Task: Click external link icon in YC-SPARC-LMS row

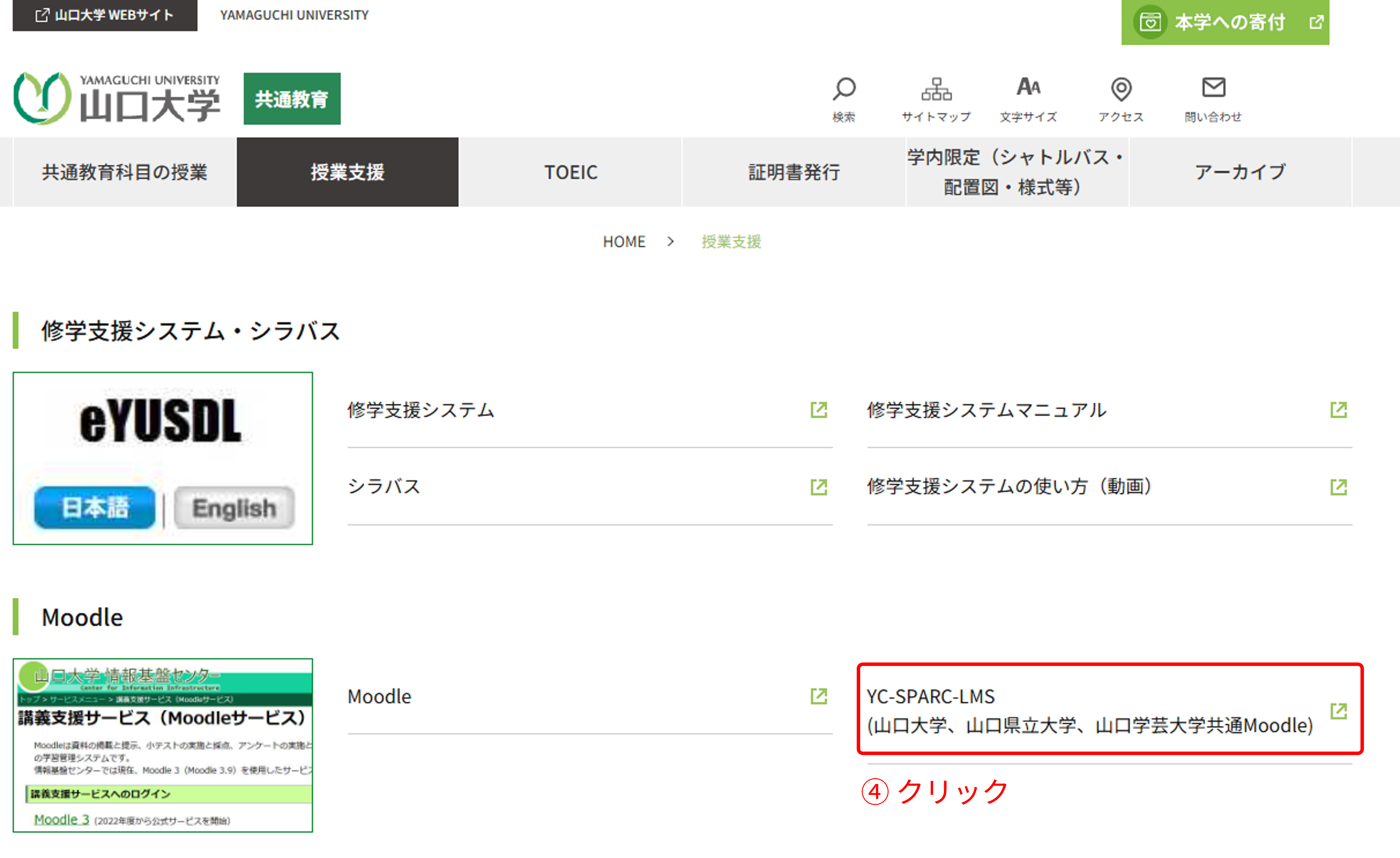Action: 1339,711
